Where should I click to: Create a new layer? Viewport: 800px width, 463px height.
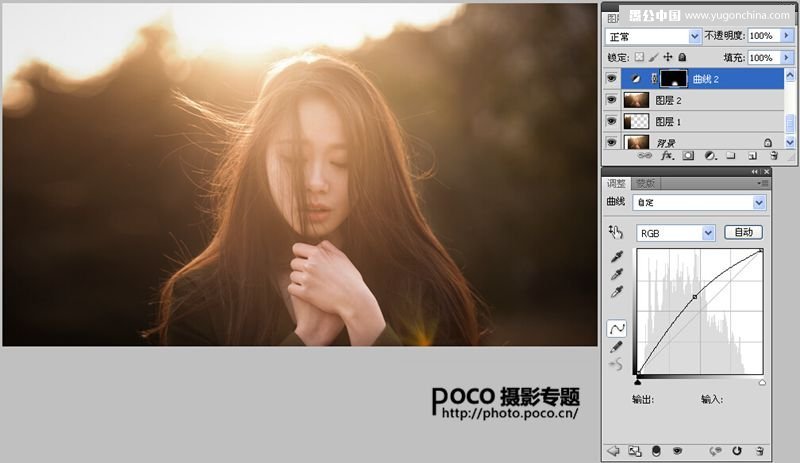coord(752,156)
